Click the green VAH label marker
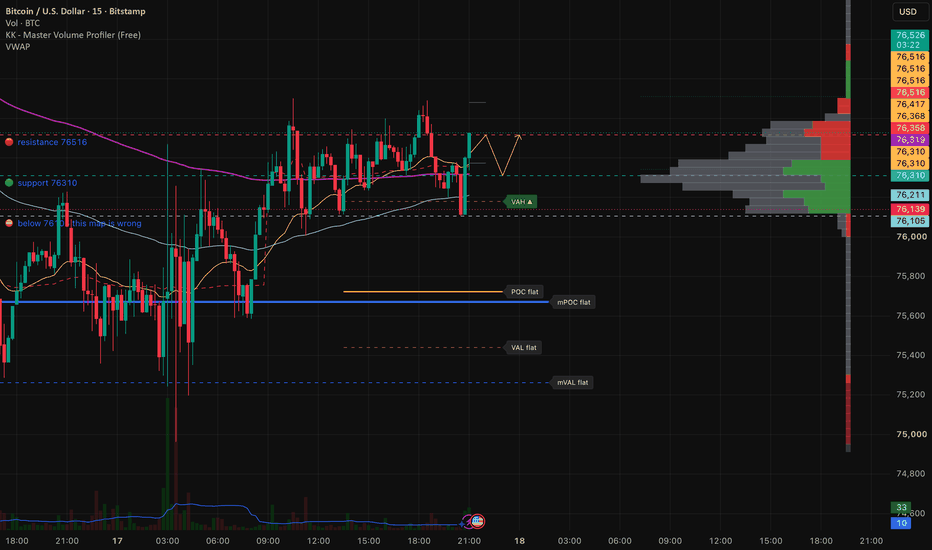Viewport: 932px width, 550px height. pyautogui.click(x=521, y=202)
